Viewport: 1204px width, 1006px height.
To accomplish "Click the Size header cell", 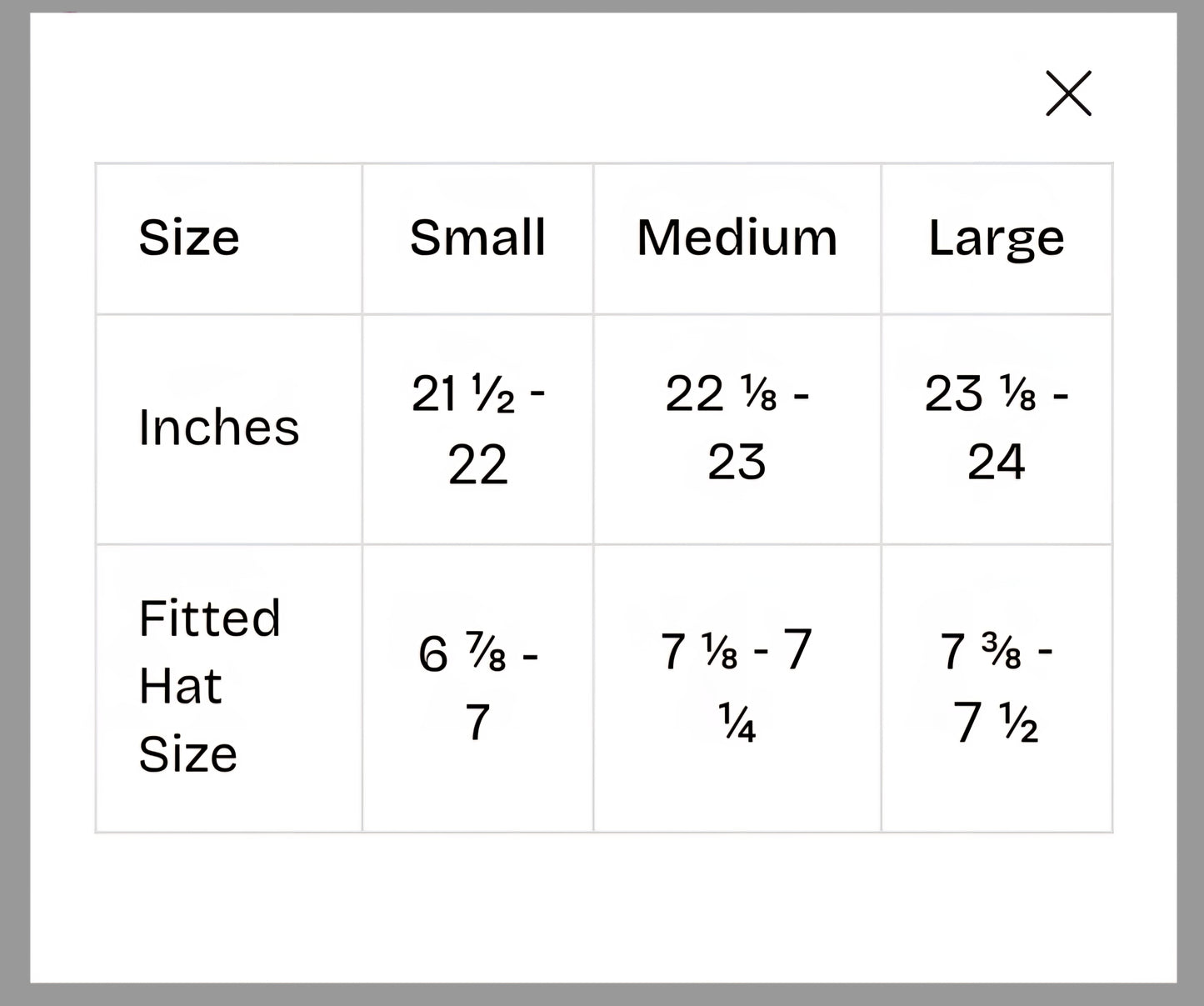I will (189, 238).
